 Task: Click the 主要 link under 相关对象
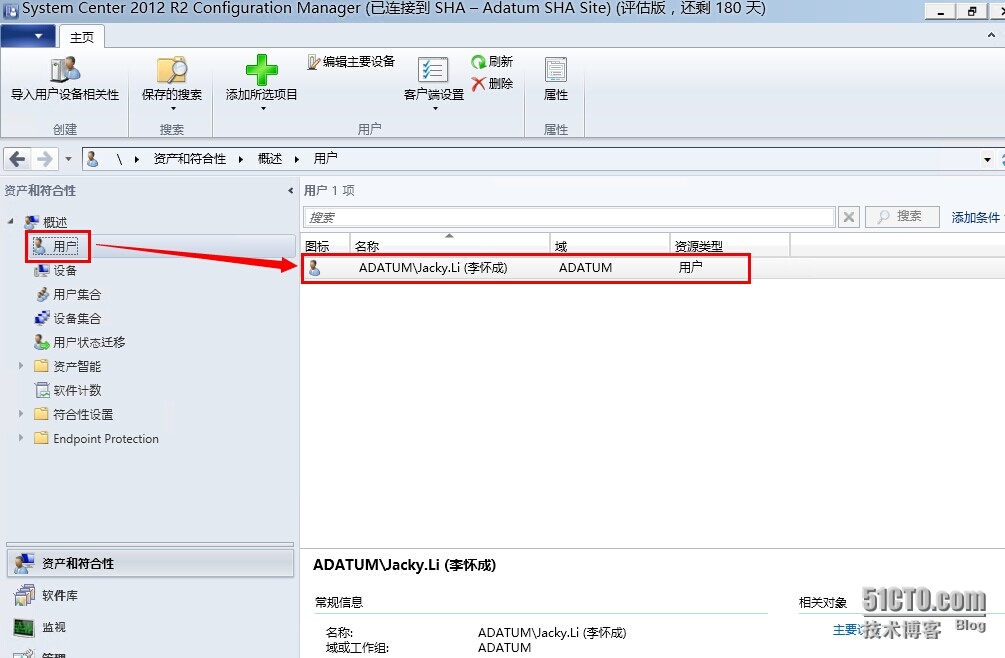pos(846,630)
